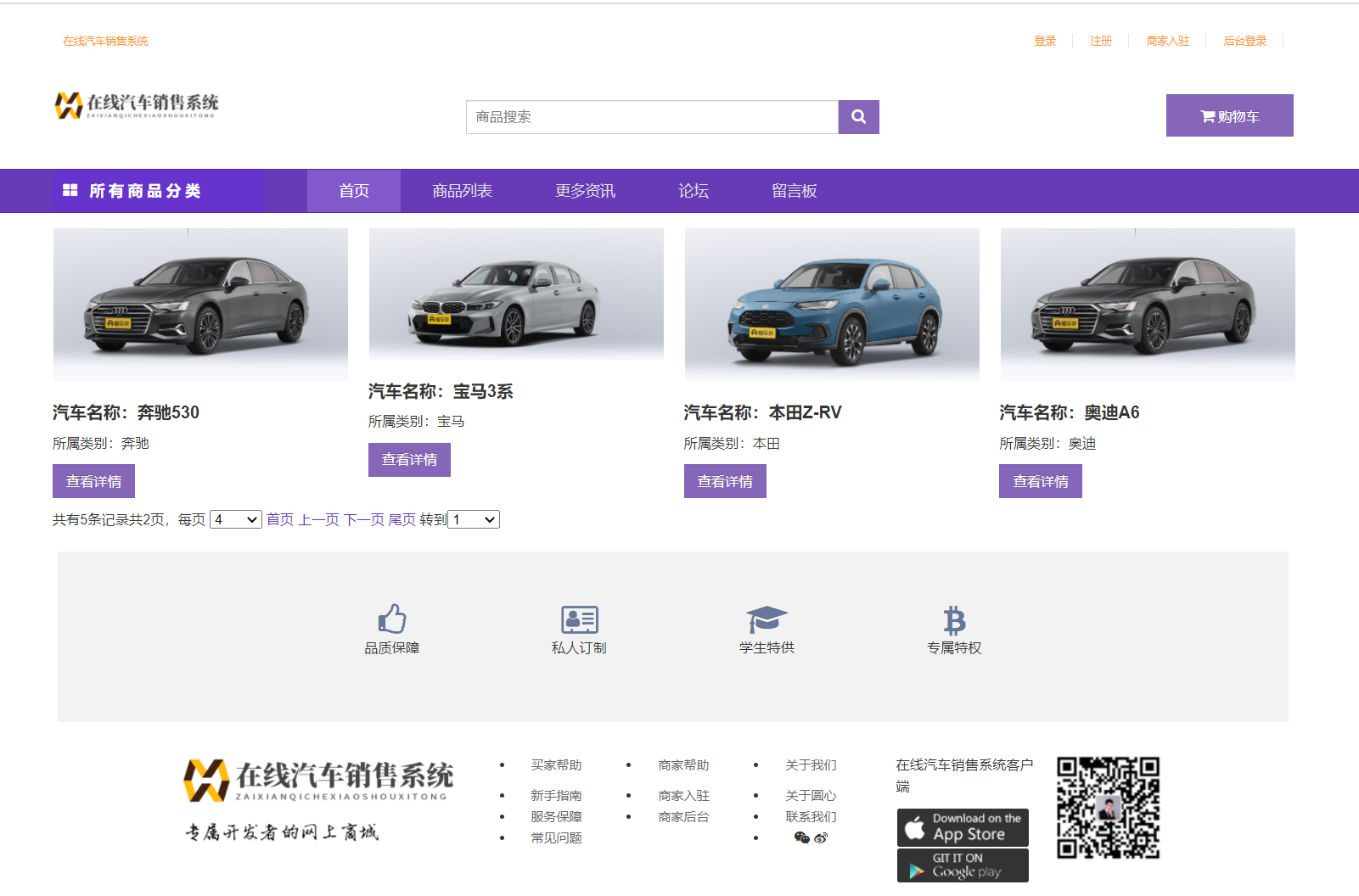1359x896 pixels.
Task: Click the 注册 registration link
Action: click(1100, 40)
